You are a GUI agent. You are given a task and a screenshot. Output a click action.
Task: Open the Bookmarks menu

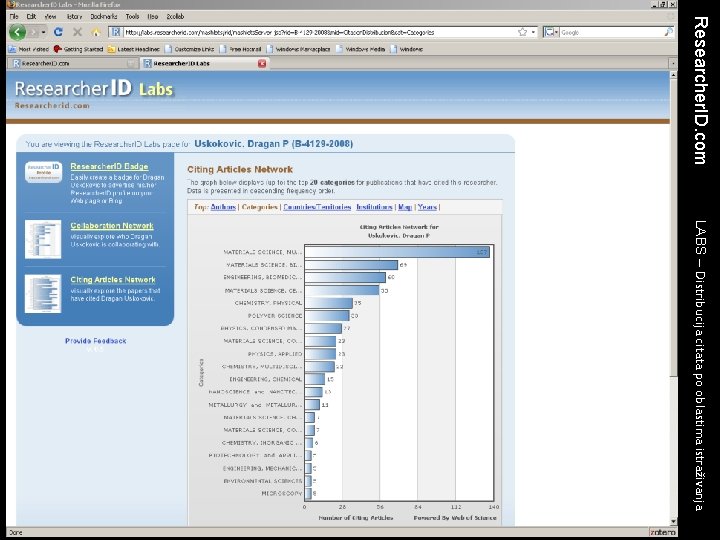[104, 16]
